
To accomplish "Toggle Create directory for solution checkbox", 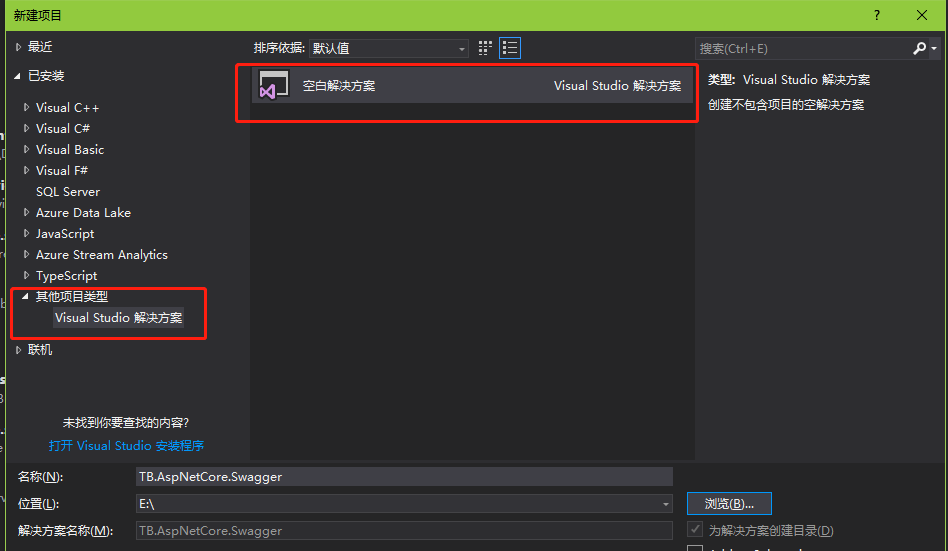I will click(695, 530).
